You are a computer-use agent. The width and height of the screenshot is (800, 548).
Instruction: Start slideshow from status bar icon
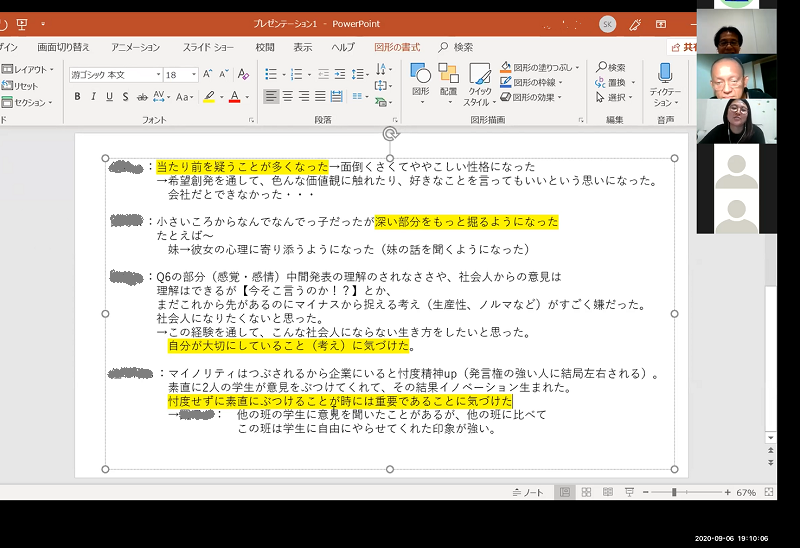[629, 492]
